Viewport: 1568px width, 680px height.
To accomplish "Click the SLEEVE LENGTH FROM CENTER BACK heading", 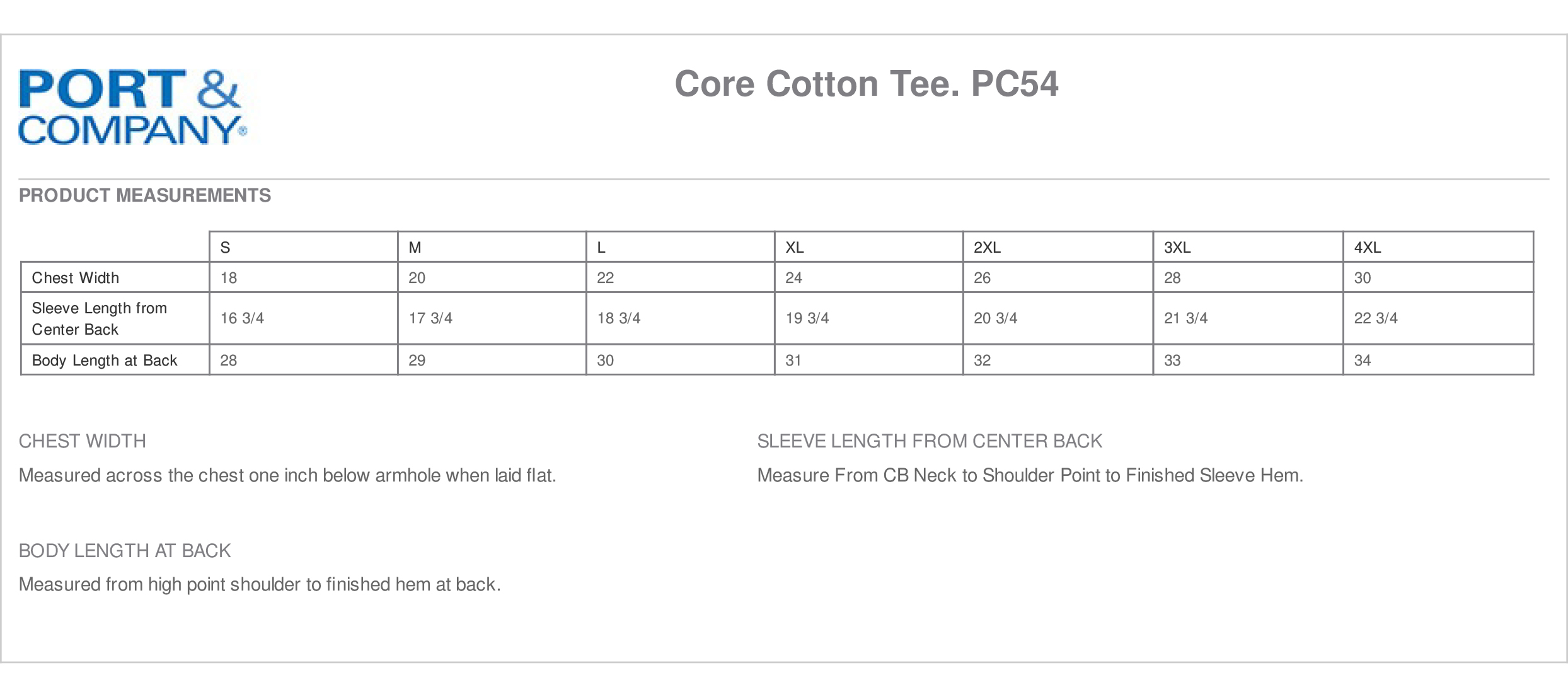I will point(930,441).
